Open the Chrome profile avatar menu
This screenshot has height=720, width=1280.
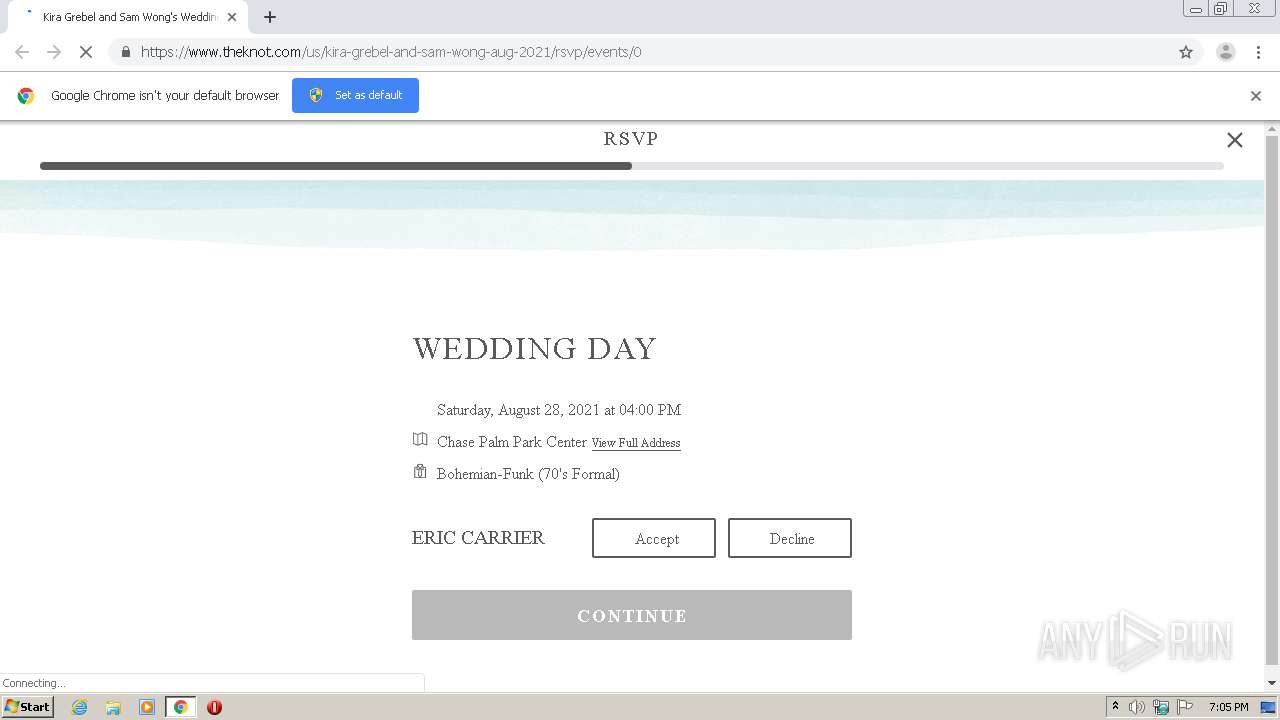[x=1226, y=52]
